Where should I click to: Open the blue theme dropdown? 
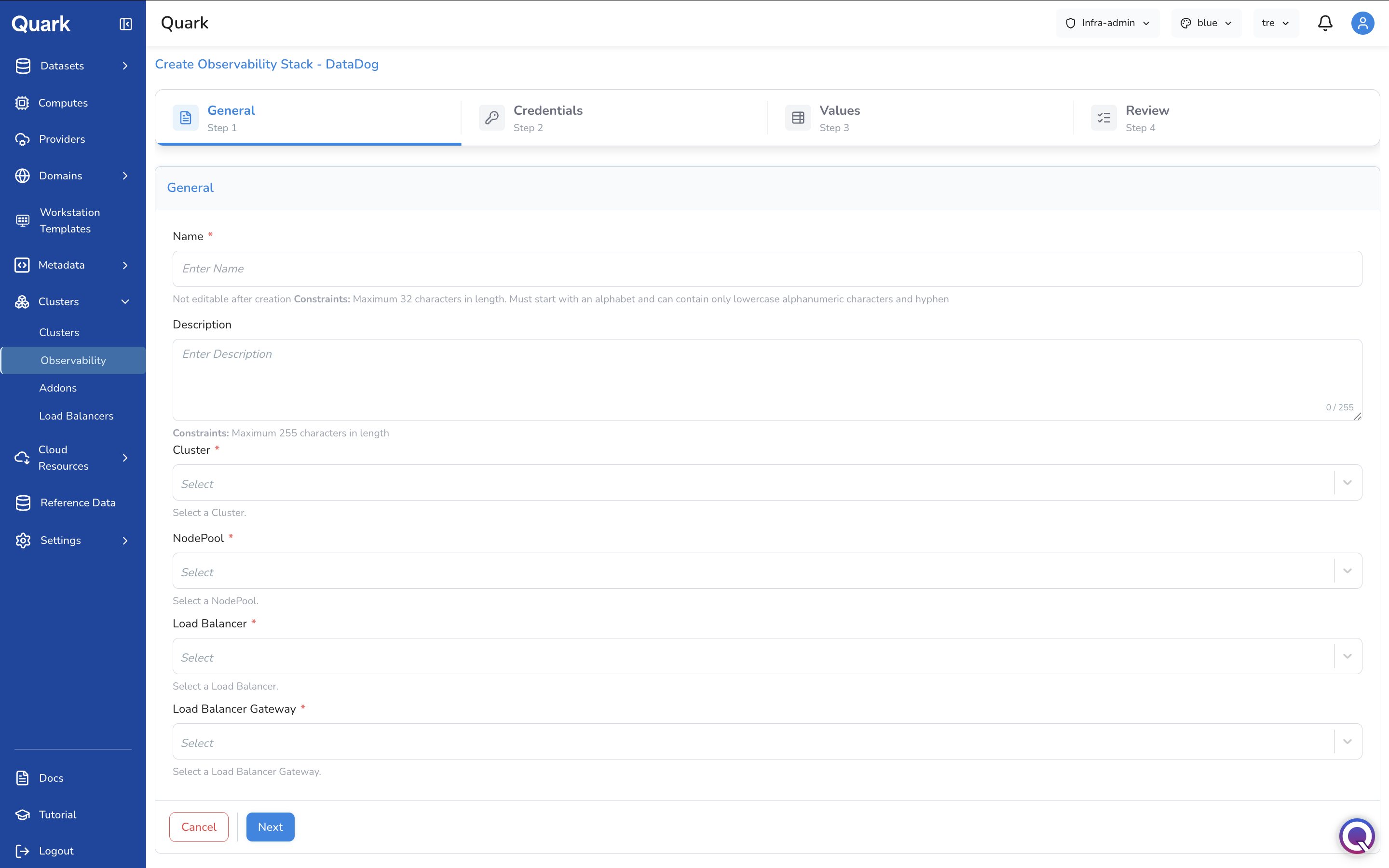tap(1206, 23)
